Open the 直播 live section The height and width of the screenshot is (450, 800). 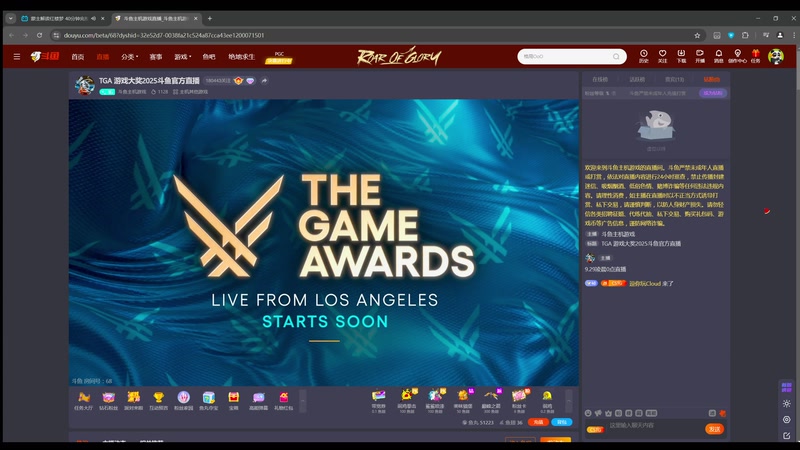pyautogui.click(x=103, y=57)
